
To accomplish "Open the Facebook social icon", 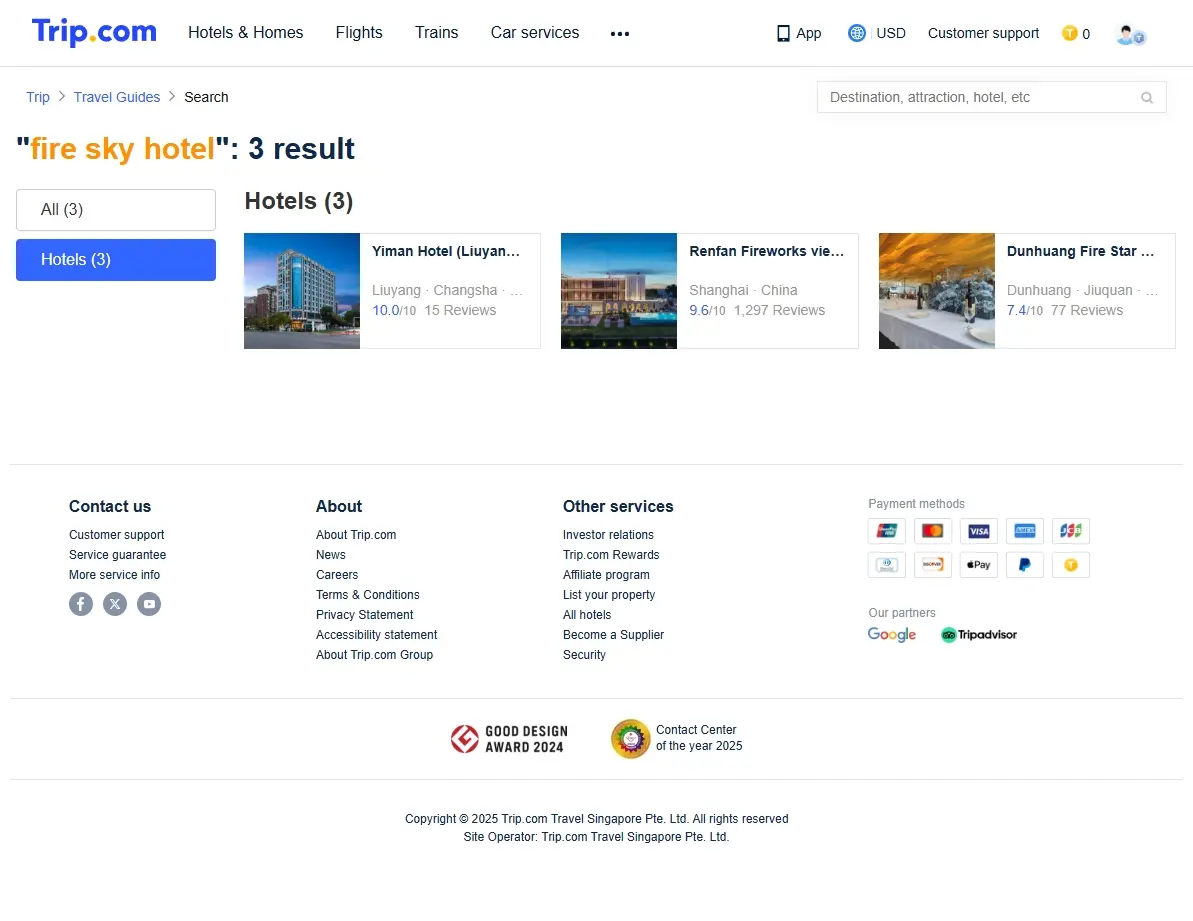I will pos(81,604).
